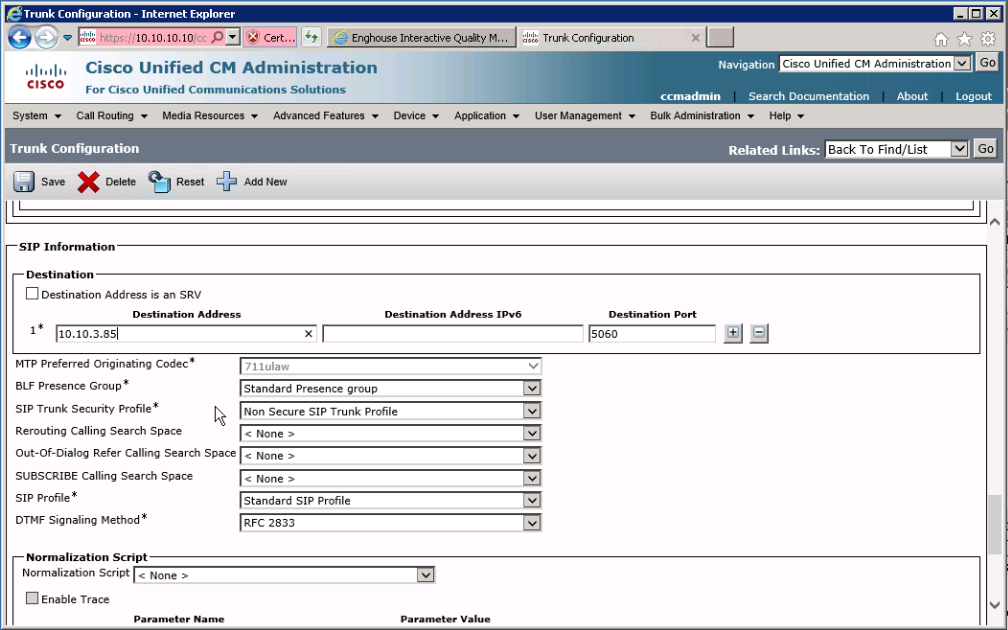Click the browser Back arrow button
The image size is (1008, 630).
pos(19,37)
